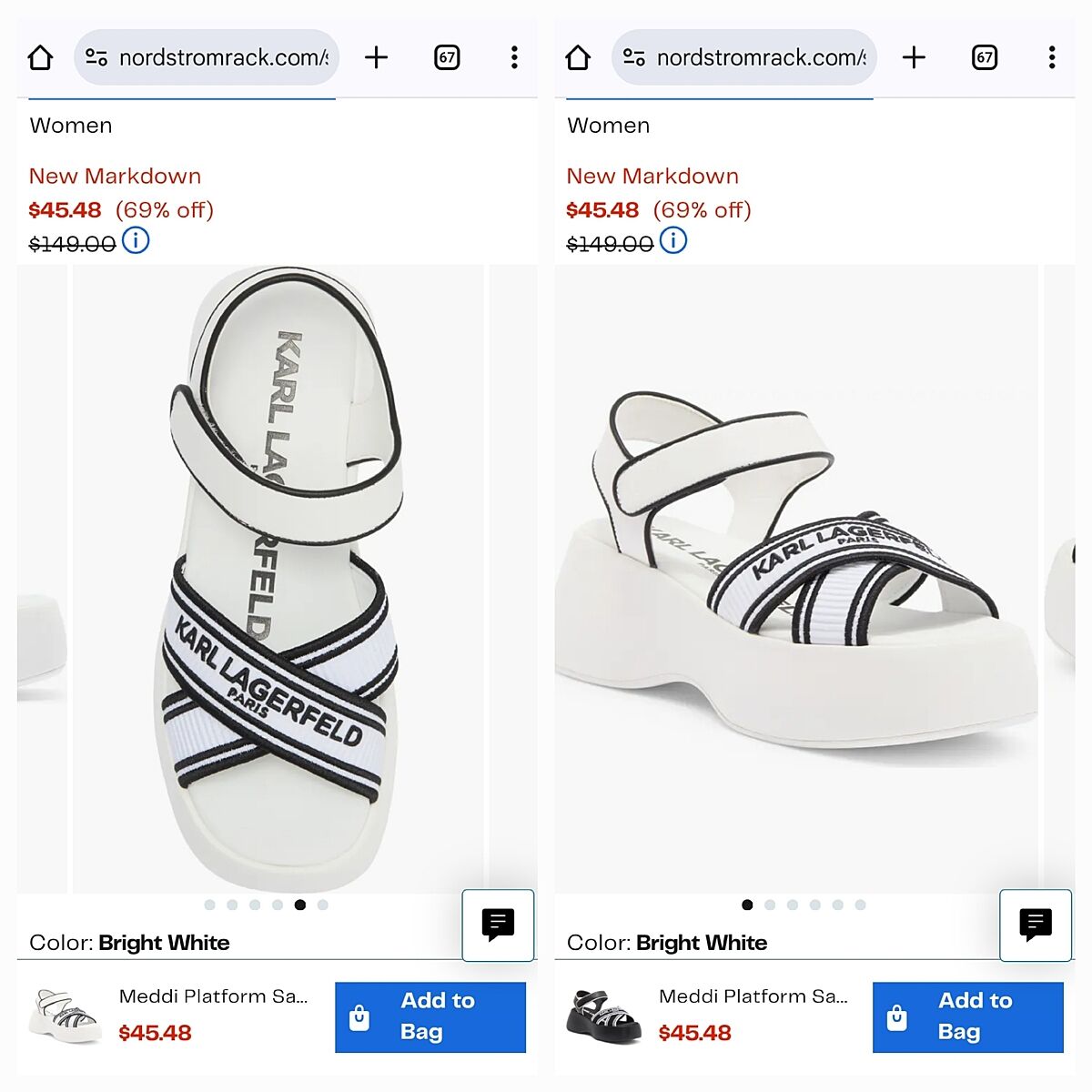Select the last carousel dot under left sandal

pos(322,905)
